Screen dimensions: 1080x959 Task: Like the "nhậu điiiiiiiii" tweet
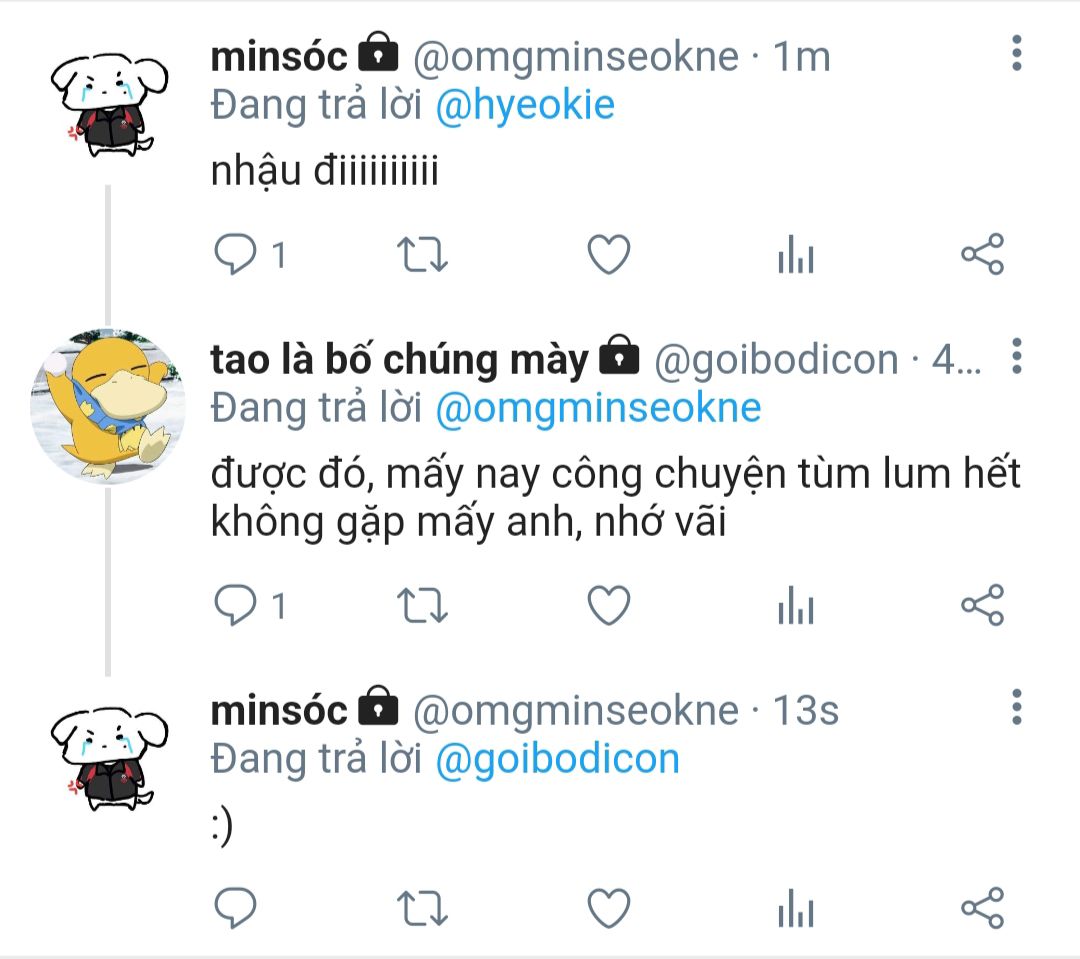click(x=609, y=254)
